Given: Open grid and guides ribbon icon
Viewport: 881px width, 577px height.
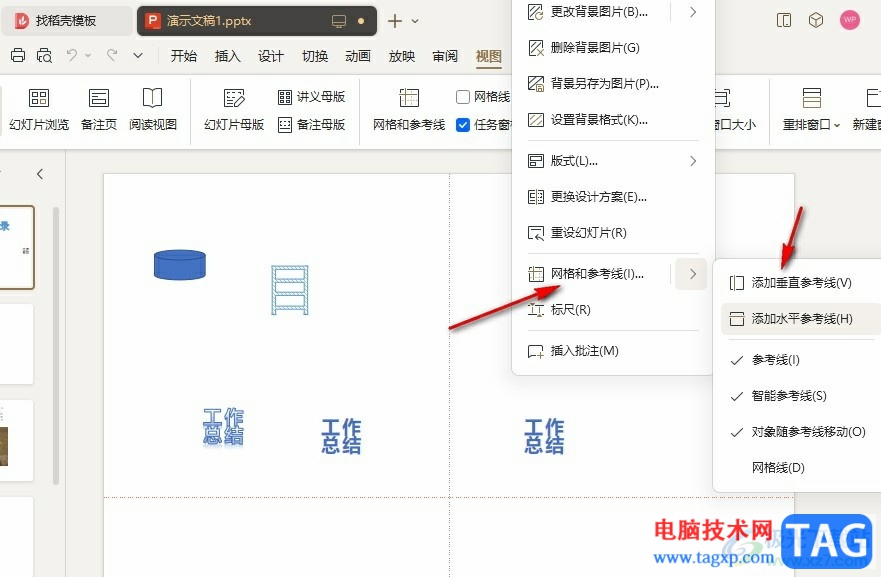Looking at the screenshot, I should [409, 98].
